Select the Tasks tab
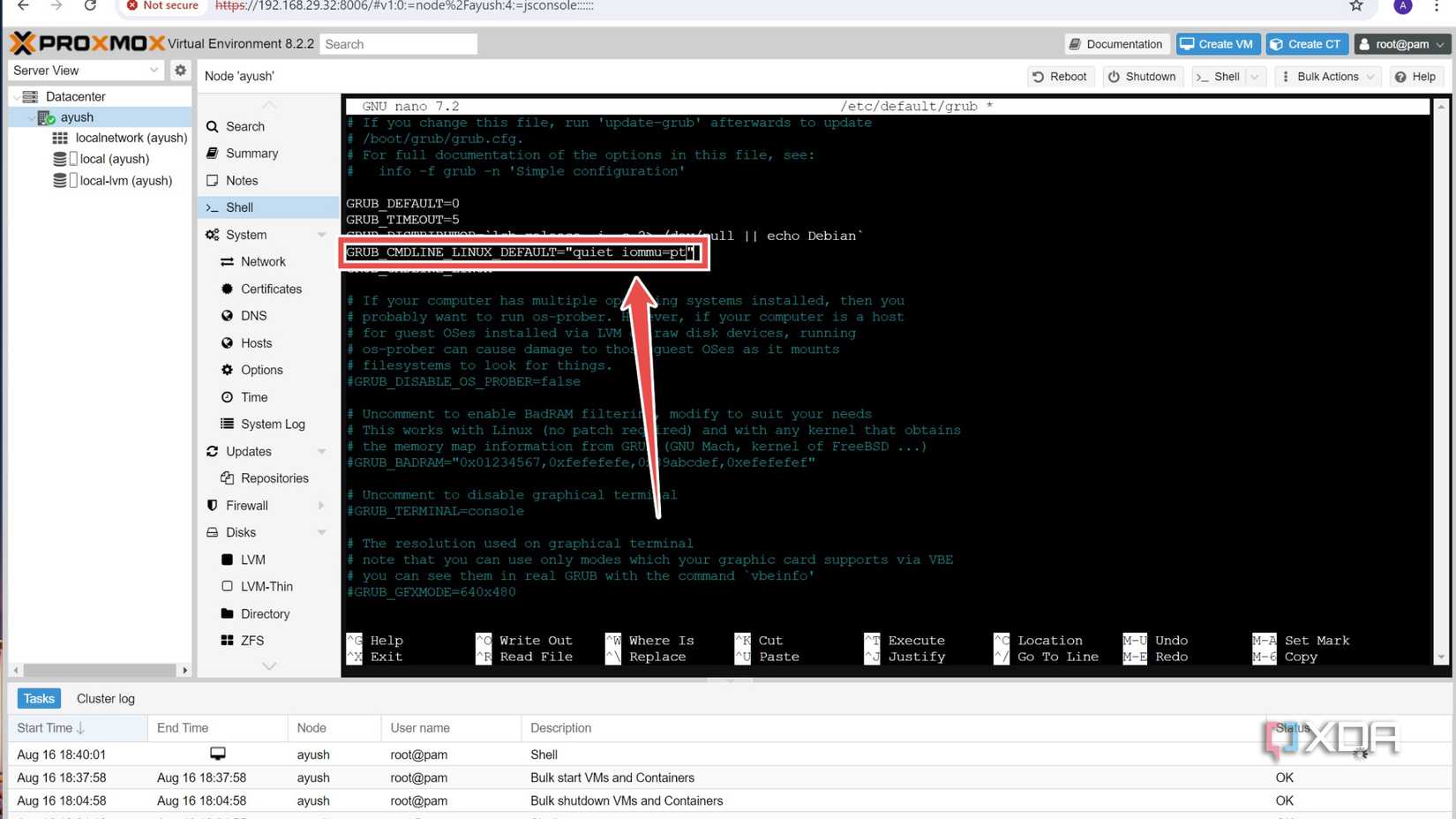The width and height of the screenshot is (1456, 819). click(x=38, y=698)
